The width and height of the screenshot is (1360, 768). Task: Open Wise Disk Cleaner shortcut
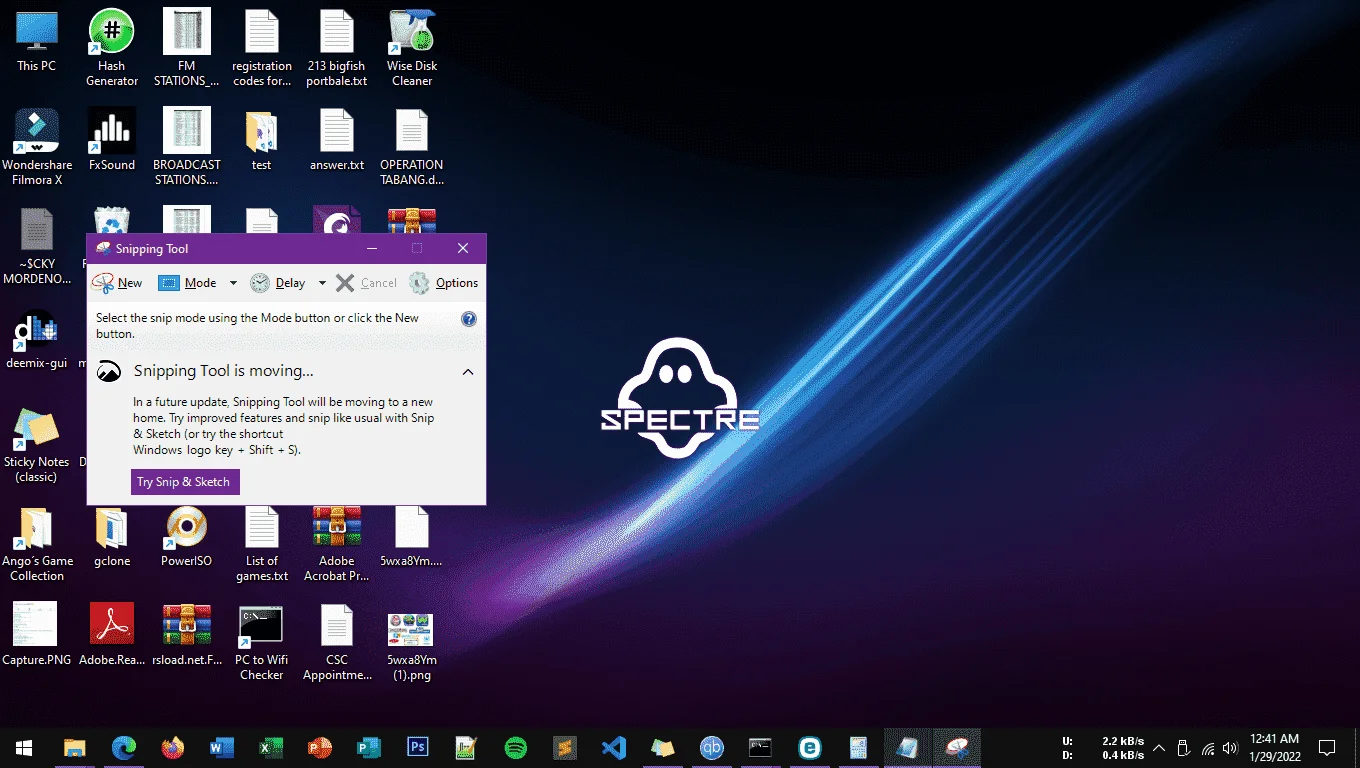(412, 48)
